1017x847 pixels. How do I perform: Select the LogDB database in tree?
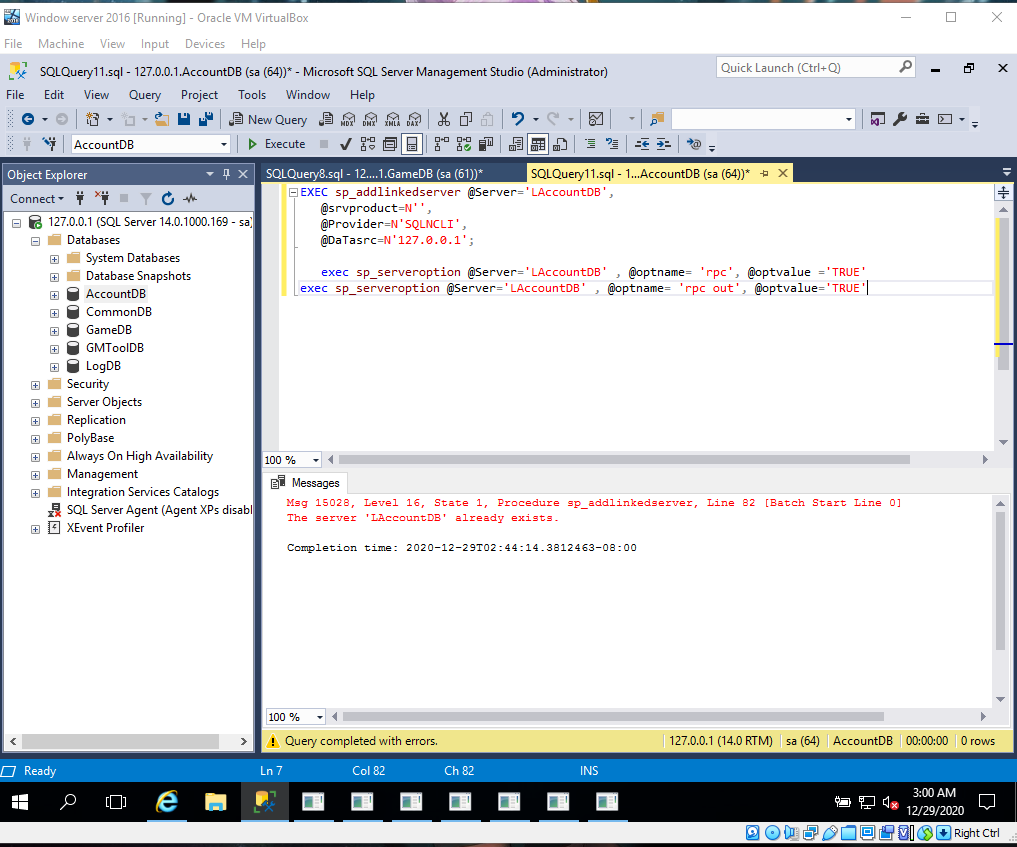point(103,366)
